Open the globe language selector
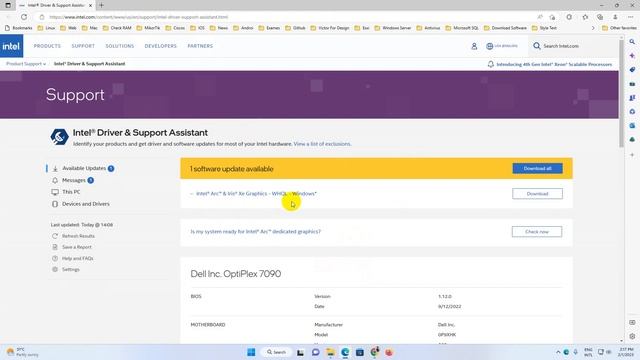This screenshot has width=640, height=360. coord(489,46)
